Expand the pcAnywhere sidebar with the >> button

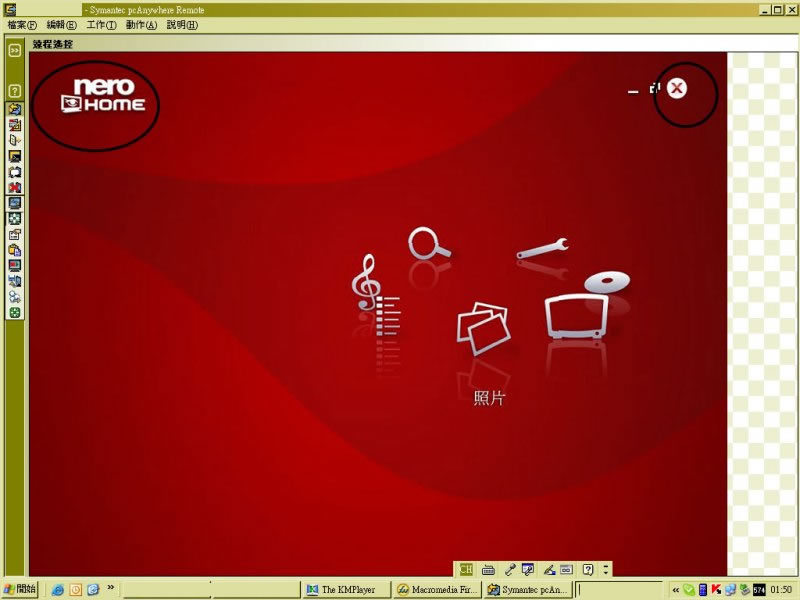(x=15, y=50)
